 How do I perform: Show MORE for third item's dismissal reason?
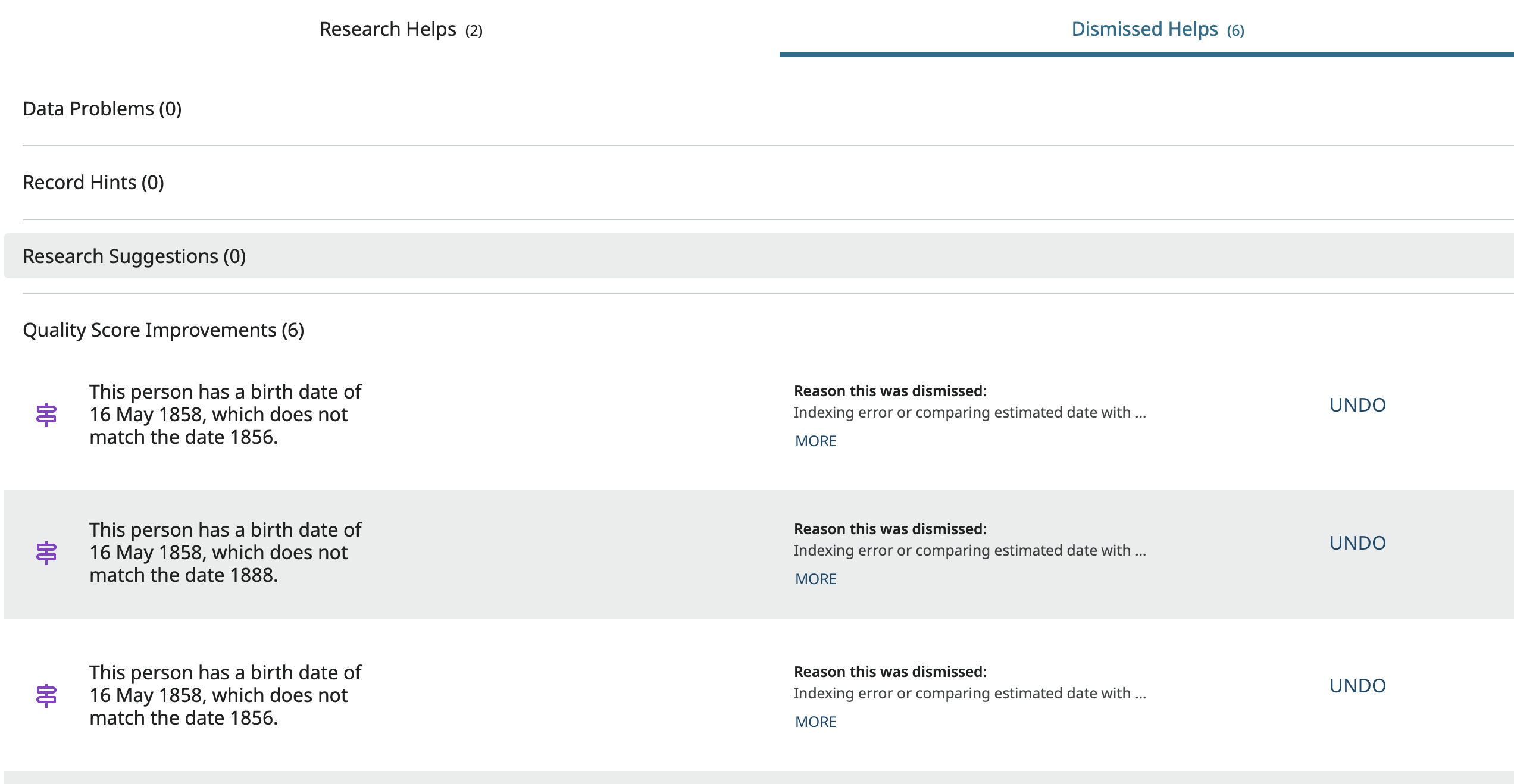click(x=816, y=722)
